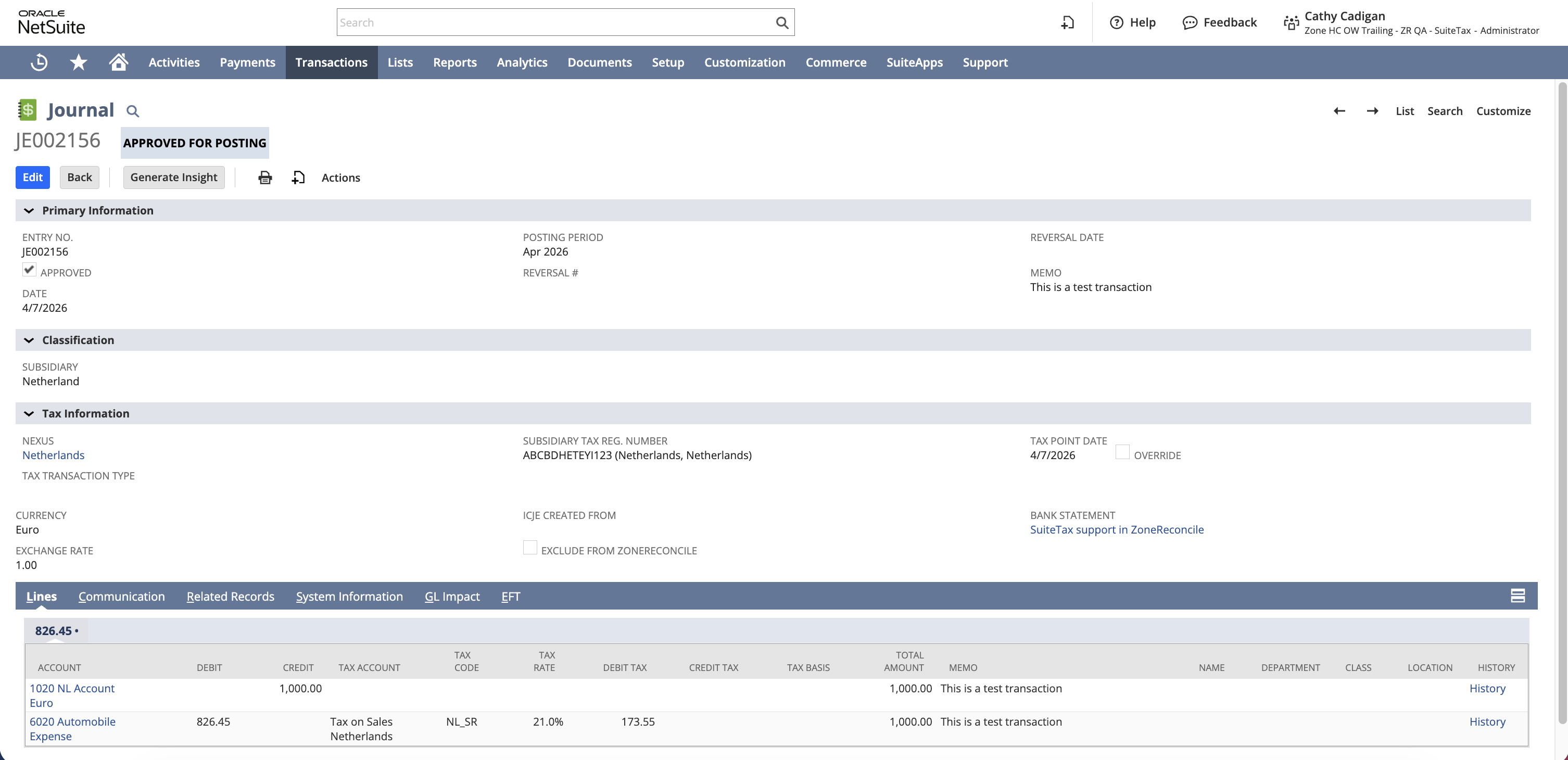
Task: Go to previous record with left arrow
Action: click(1339, 111)
